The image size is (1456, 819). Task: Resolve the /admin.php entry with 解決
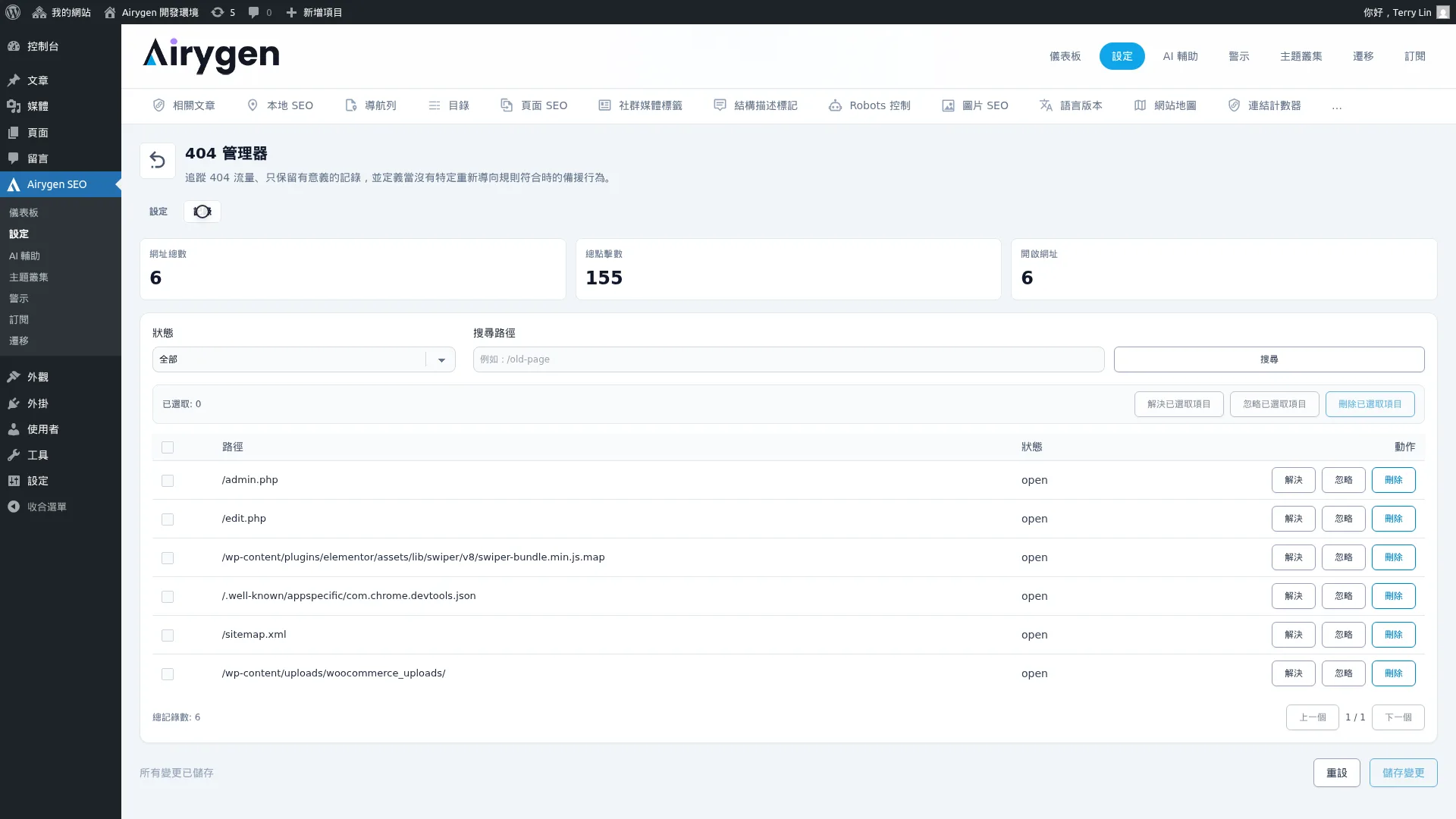tap(1294, 480)
